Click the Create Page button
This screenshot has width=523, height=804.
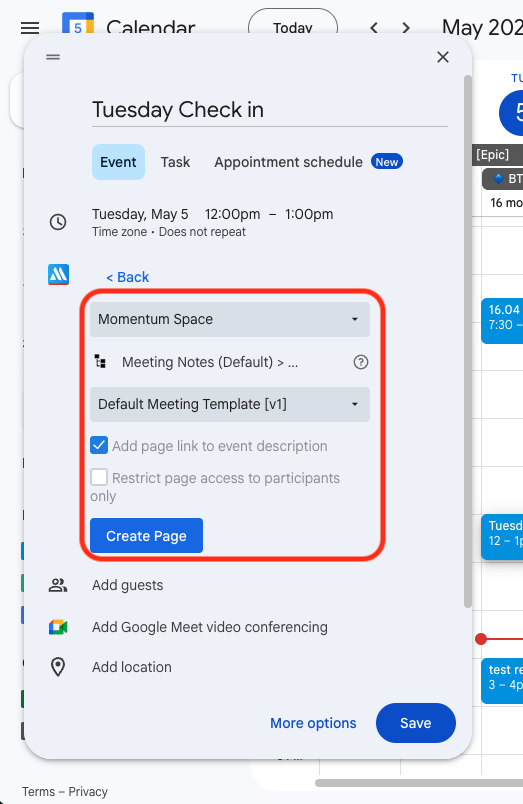click(146, 536)
